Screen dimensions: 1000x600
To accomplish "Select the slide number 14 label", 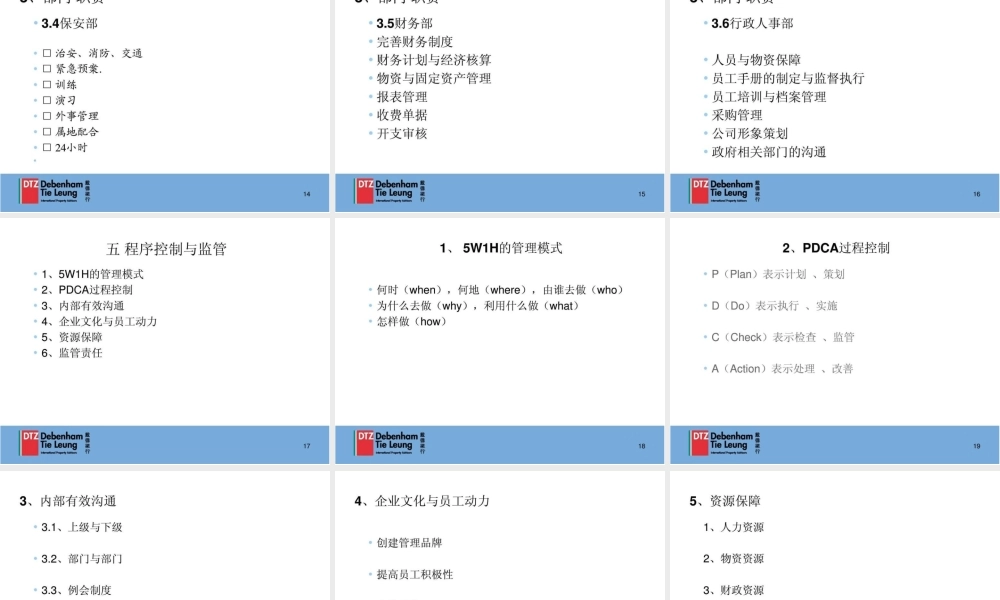I will pyautogui.click(x=307, y=194).
